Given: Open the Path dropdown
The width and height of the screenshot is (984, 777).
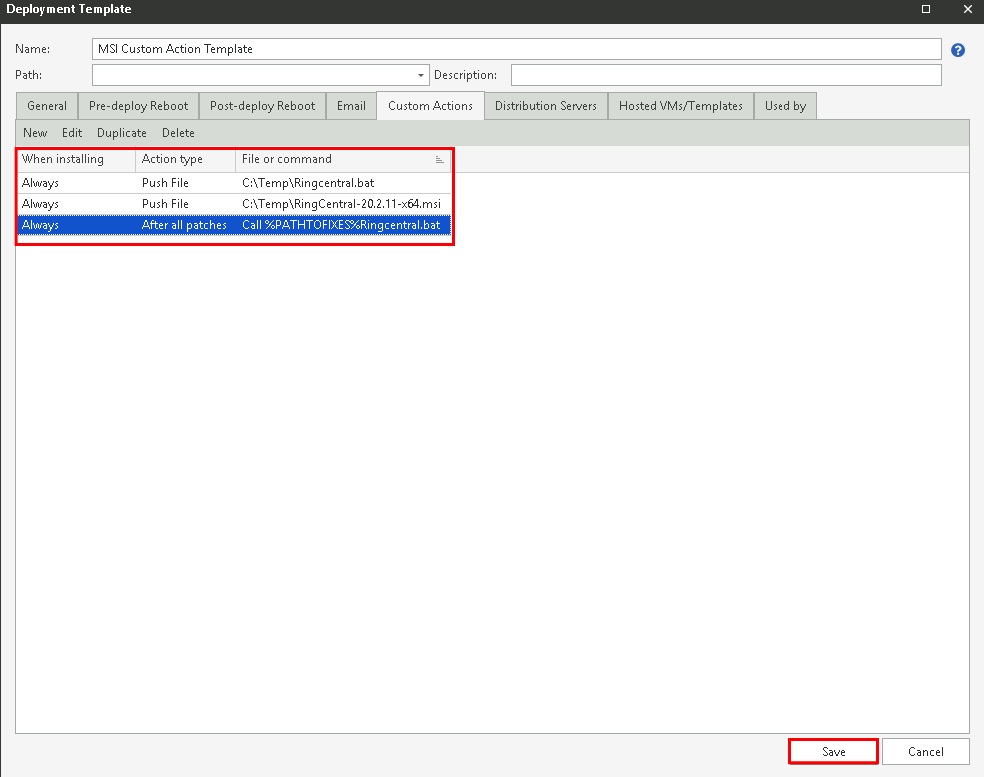Looking at the screenshot, I should pyautogui.click(x=419, y=74).
